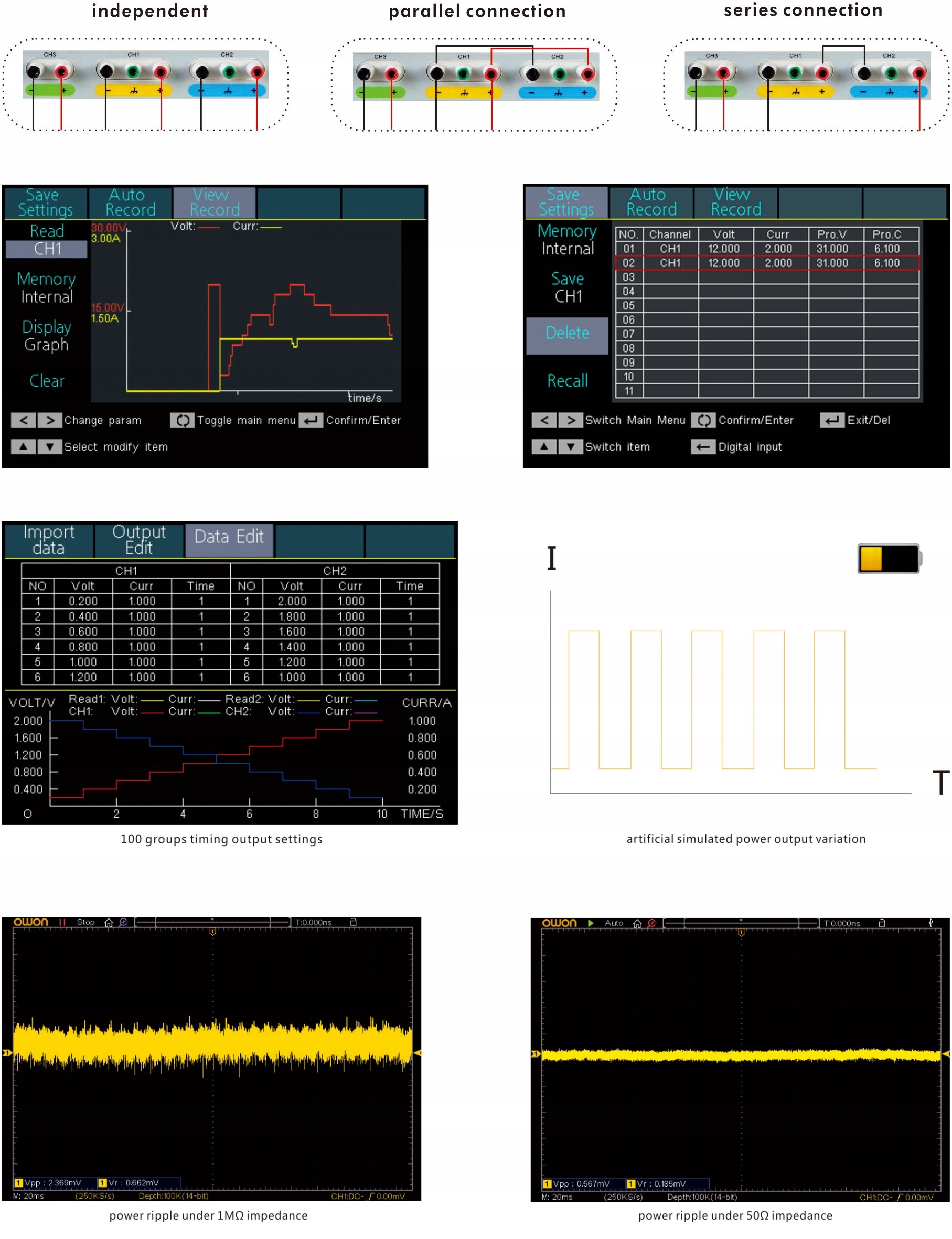Select the Display Graph menu item
This screenshot has width=952, height=1239.
(x=47, y=336)
